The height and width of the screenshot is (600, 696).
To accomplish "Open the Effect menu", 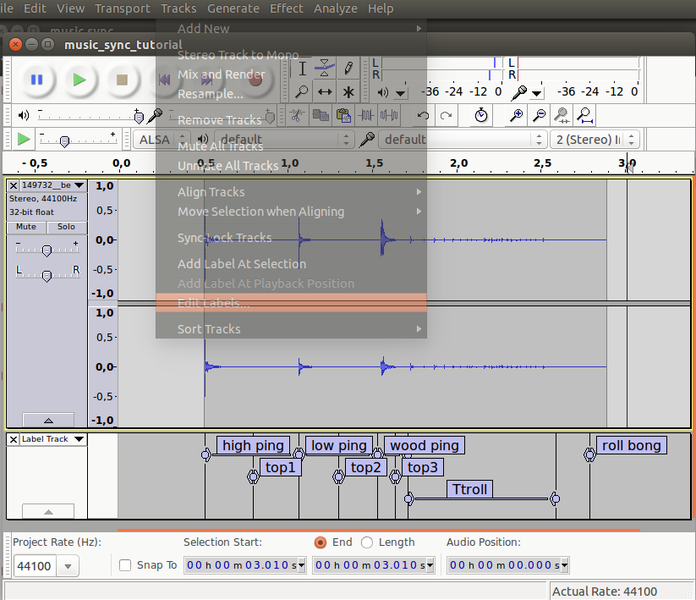I will click(x=286, y=8).
